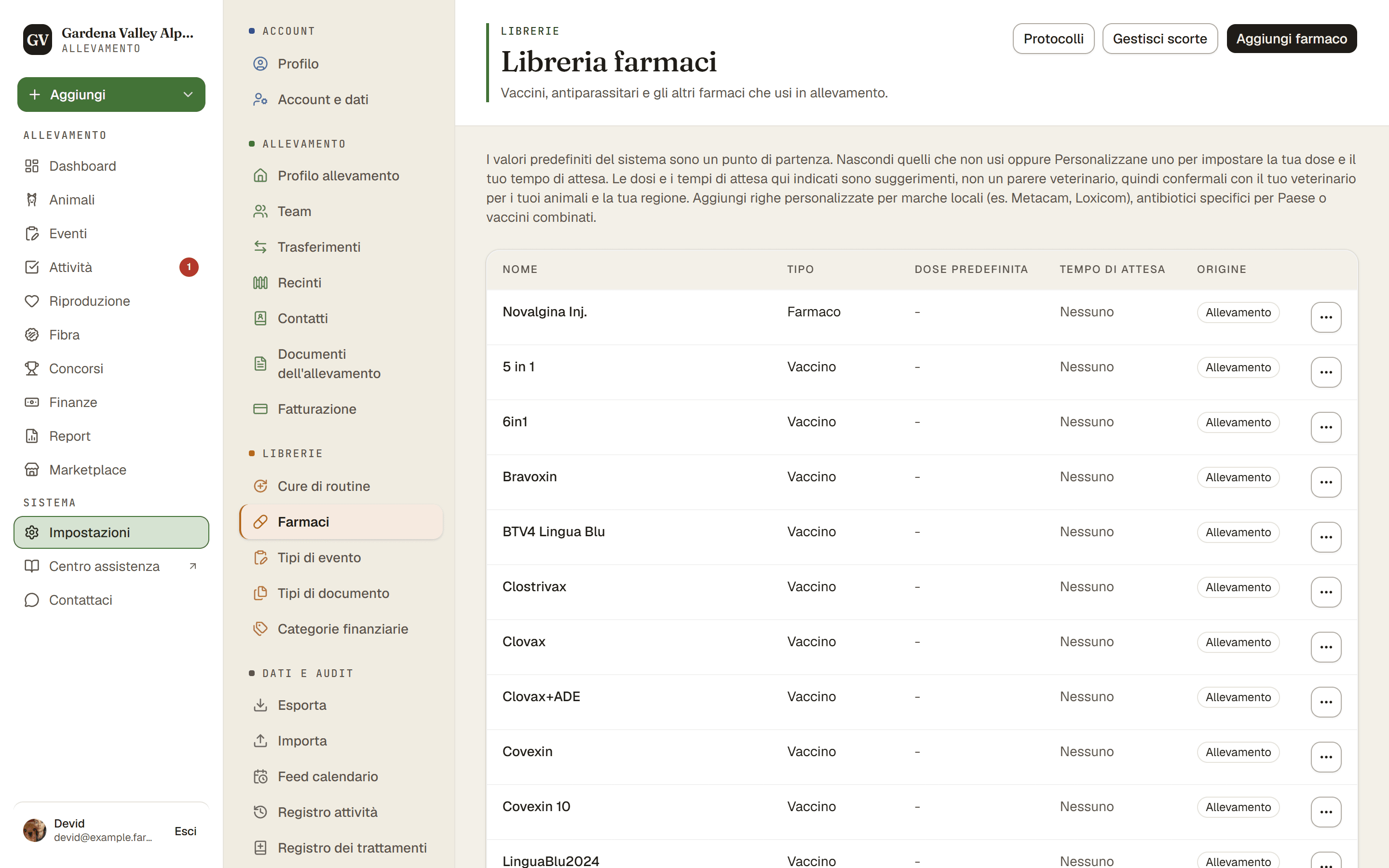This screenshot has width=1389, height=868.
Task: Click the Tempo di attesa column header
Action: coord(1112,269)
